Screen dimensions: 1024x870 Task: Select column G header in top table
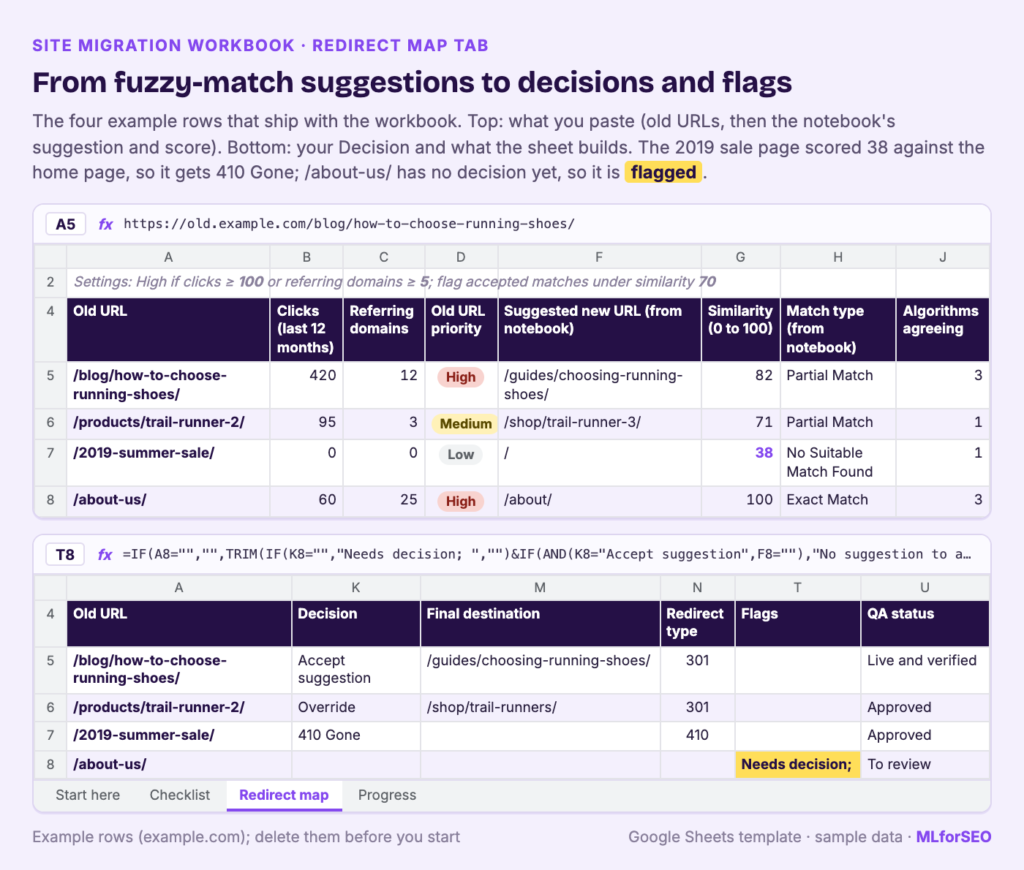pos(740,257)
